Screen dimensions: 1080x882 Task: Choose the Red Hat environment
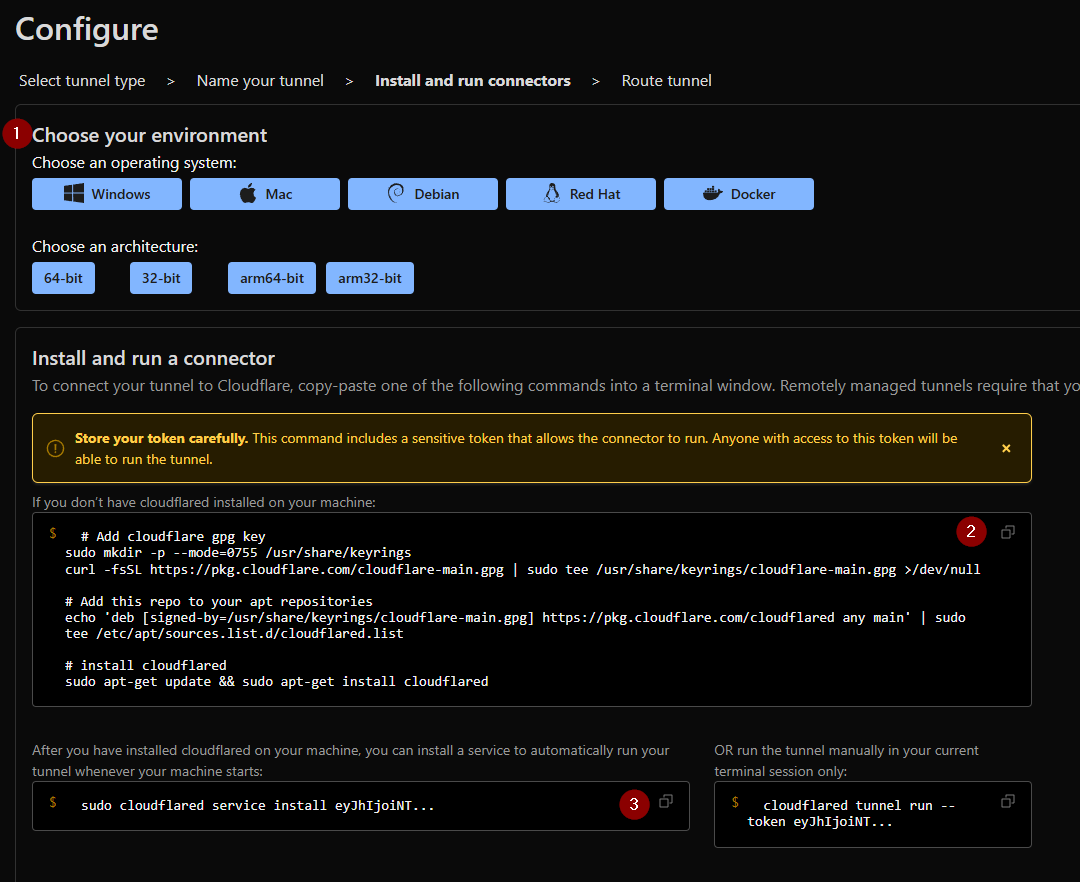coord(580,193)
